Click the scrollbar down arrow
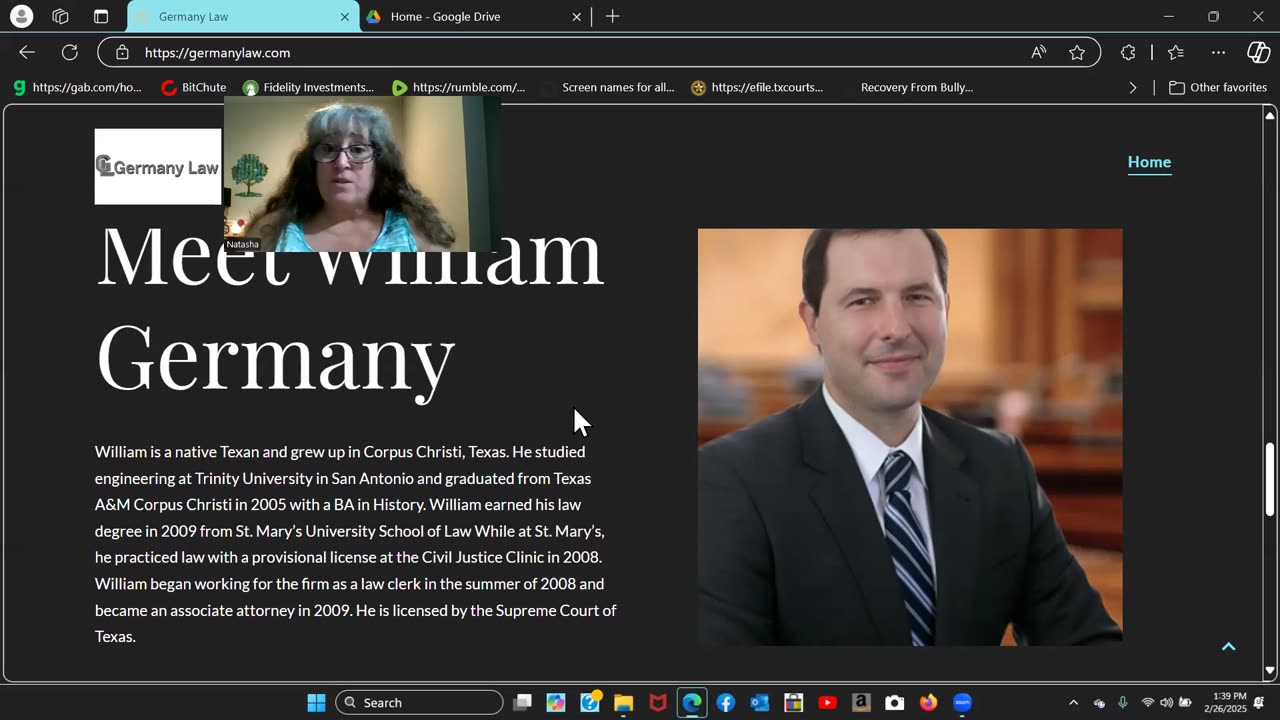Screen dimensions: 1280x720 click(x=1270, y=671)
